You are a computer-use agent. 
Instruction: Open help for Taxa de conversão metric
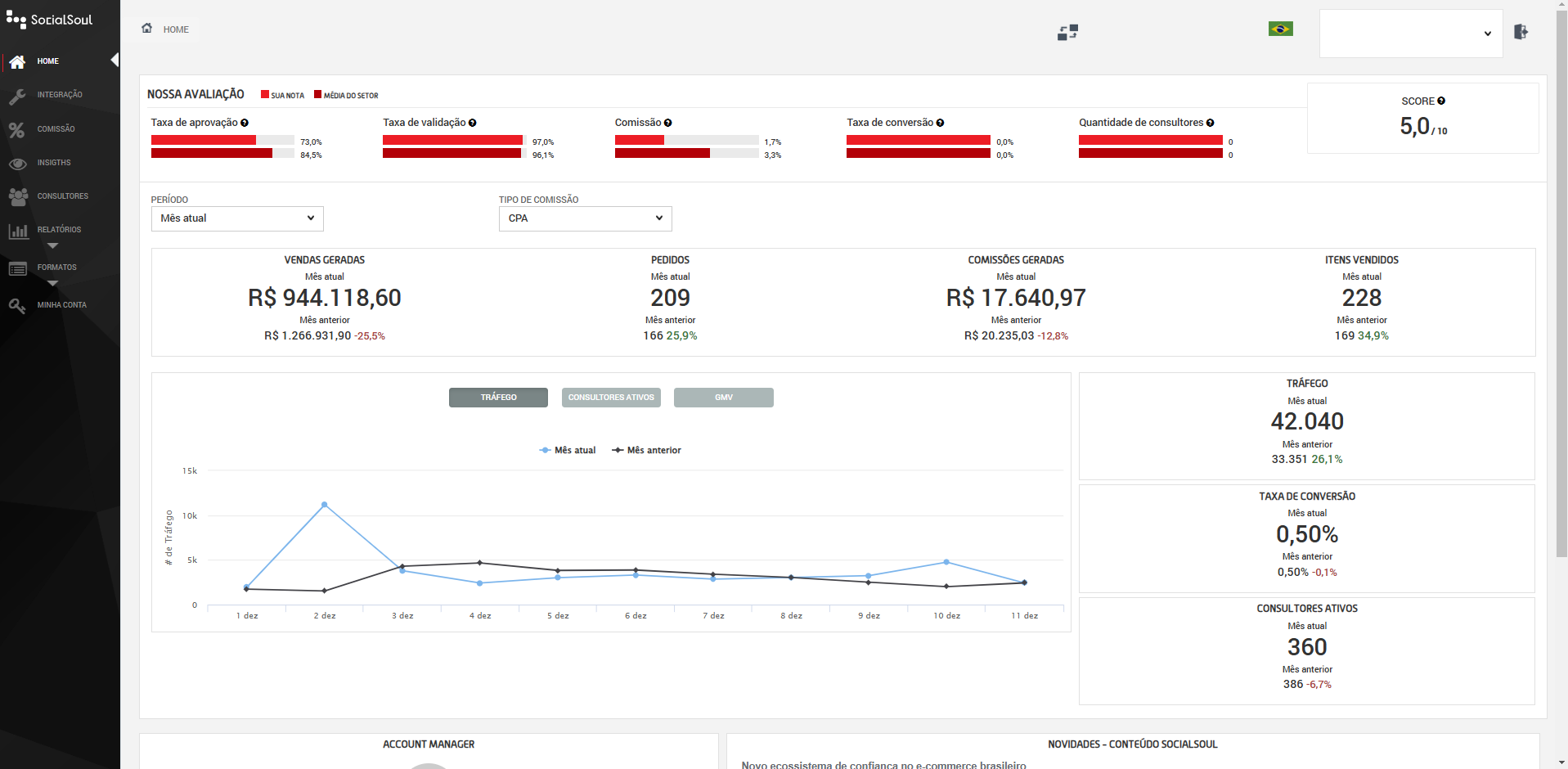(940, 123)
